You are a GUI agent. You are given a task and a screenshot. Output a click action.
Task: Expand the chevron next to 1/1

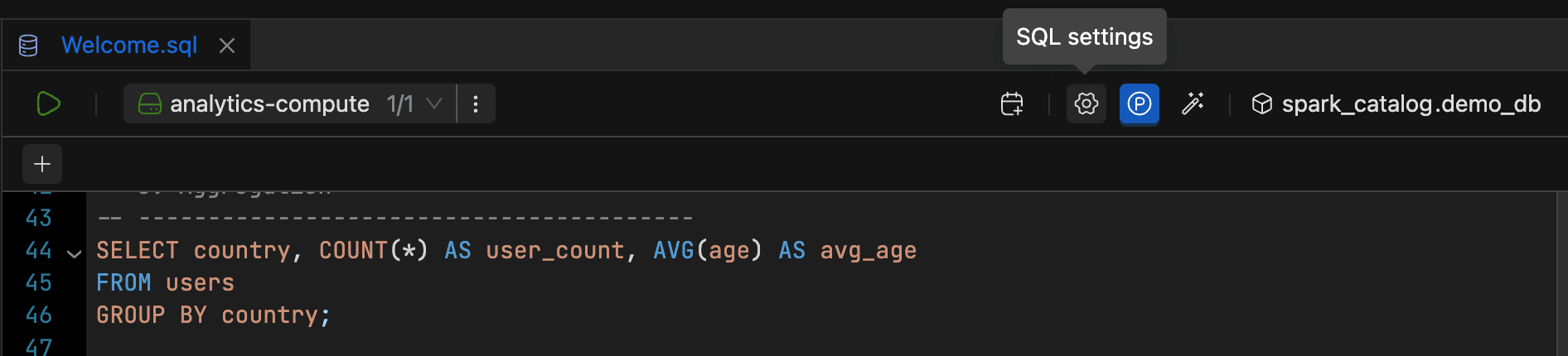click(x=434, y=104)
